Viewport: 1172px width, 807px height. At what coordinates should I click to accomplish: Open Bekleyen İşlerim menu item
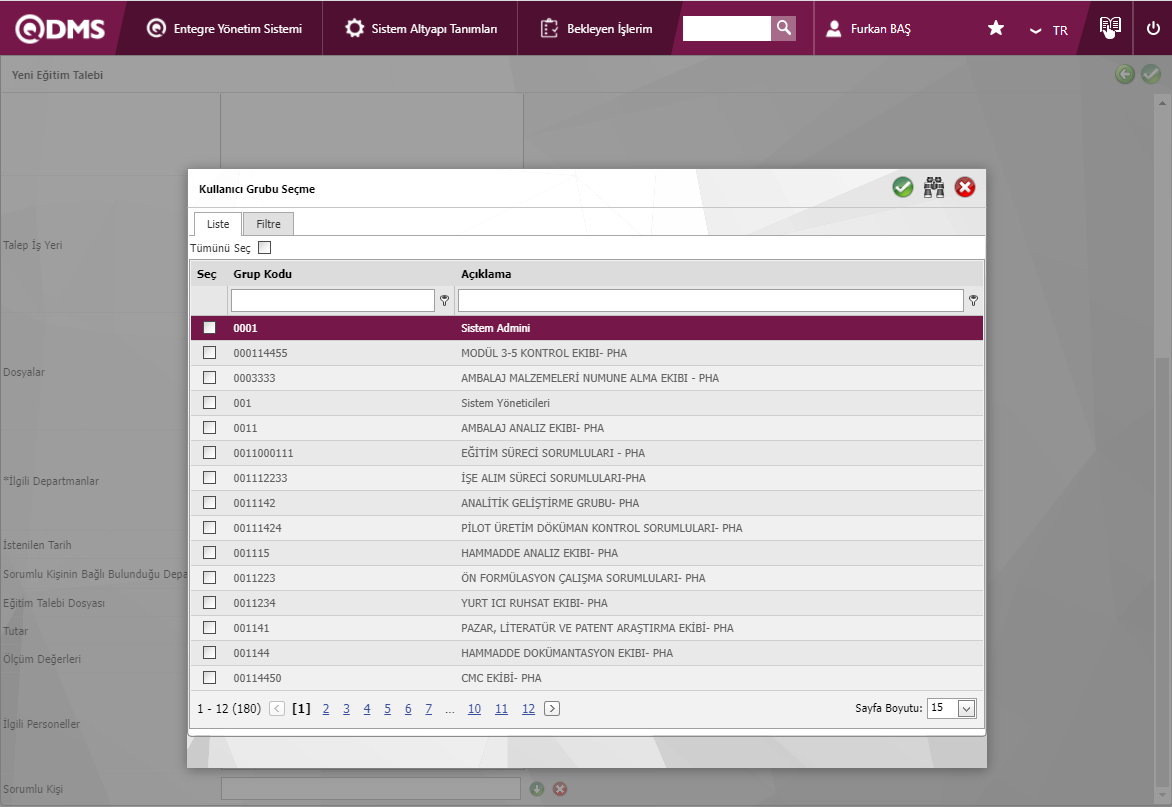[596, 29]
